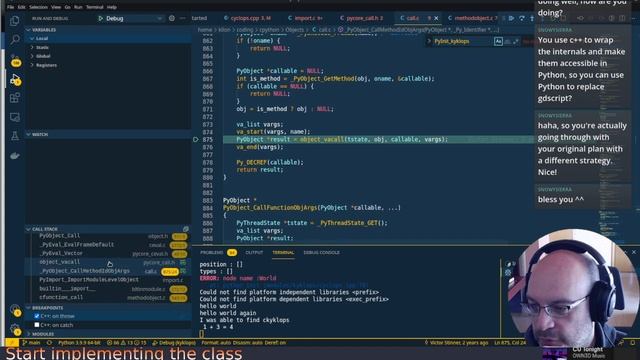This screenshot has width=640, height=360.
Task: Collapse the BREAKPOINTS section
Action: [108, 308]
